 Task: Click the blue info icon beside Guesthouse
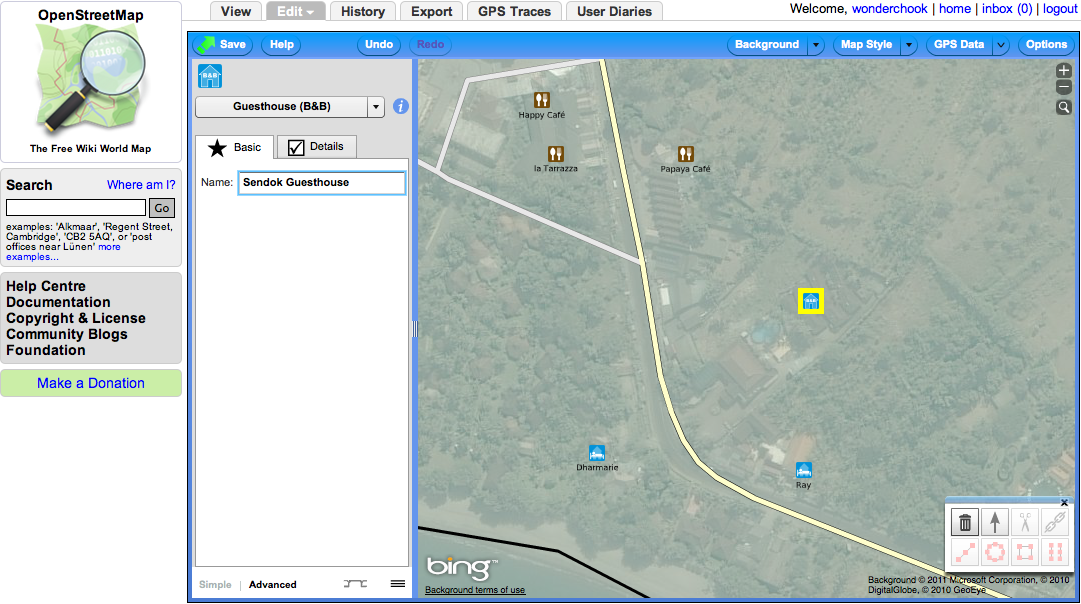tap(401, 106)
